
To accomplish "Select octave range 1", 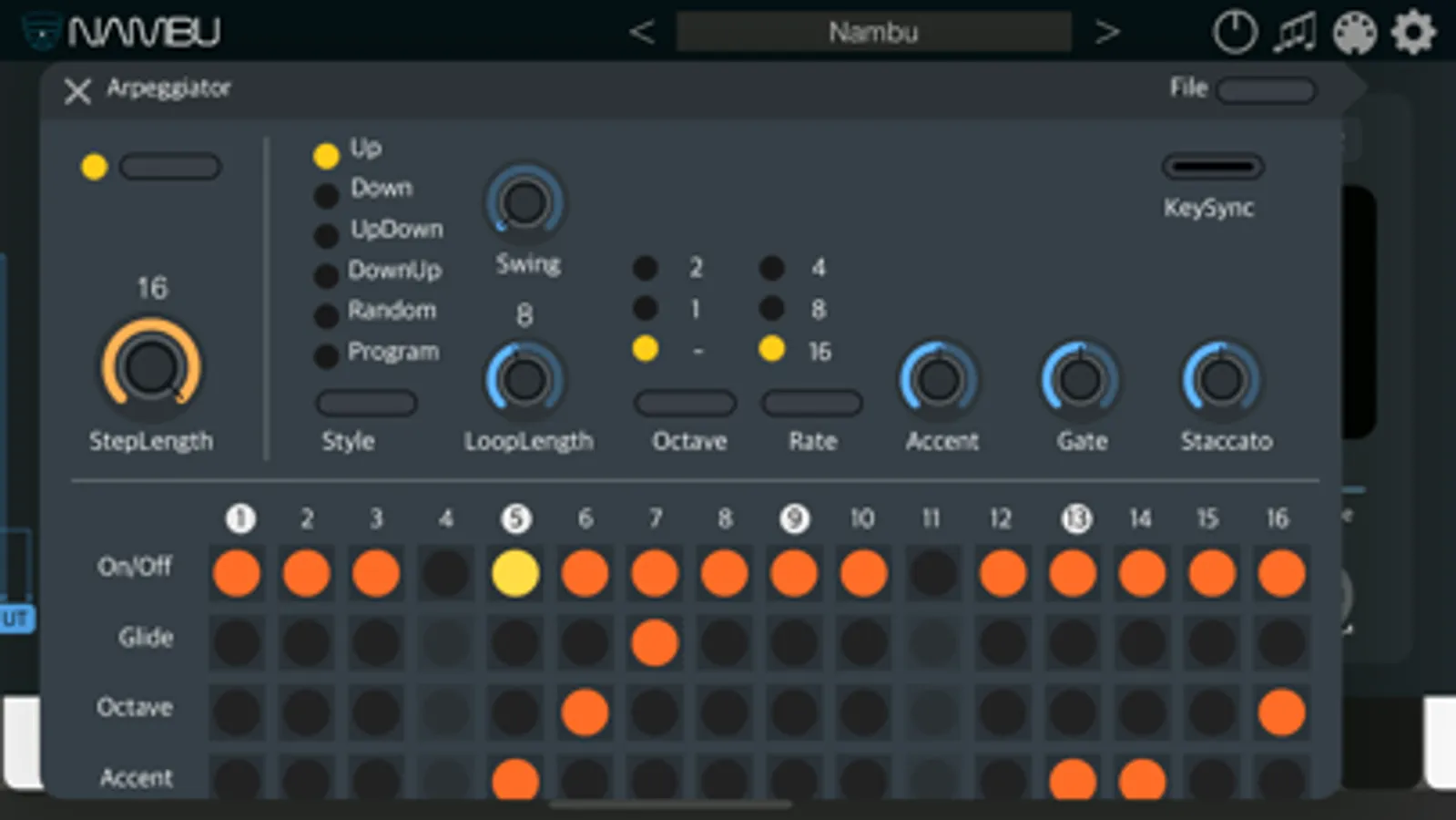I will (x=645, y=308).
